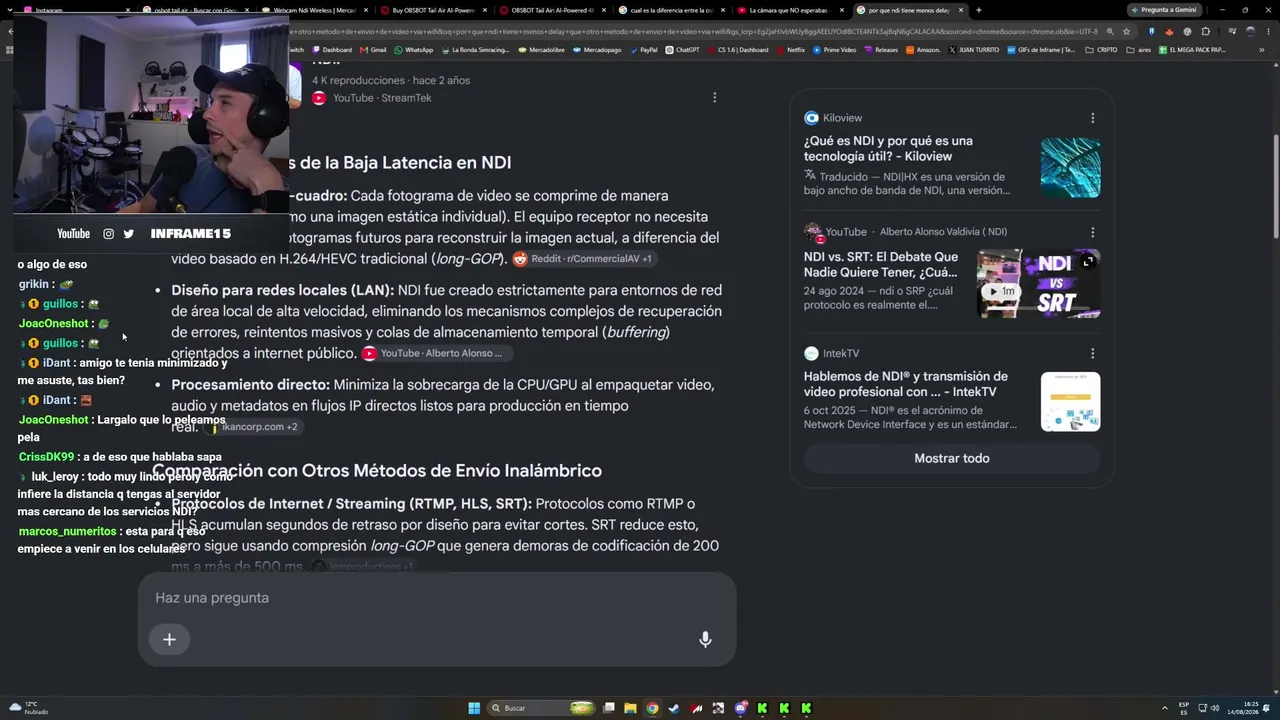Click the page vertical scrollbar
Image resolution: width=1280 pixels, height=720 pixels.
[1275, 185]
